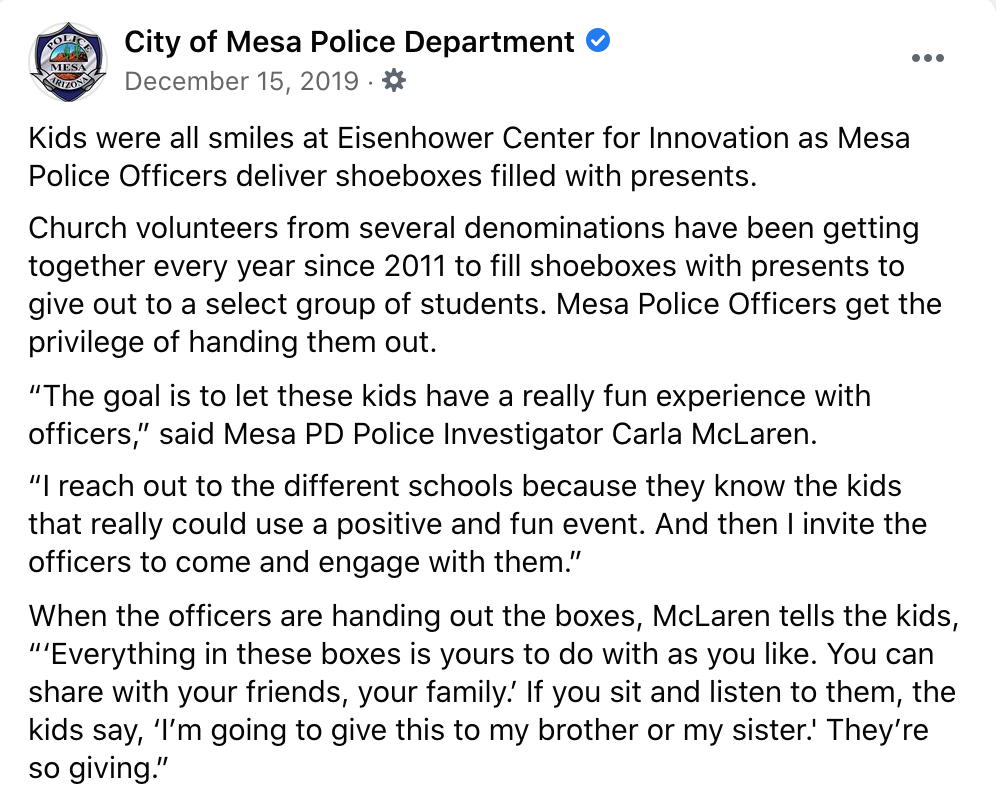The width and height of the screenshot is (996, 806).
Task: Click the quote starting 'I reach out to'
Action: coord(478,524)
